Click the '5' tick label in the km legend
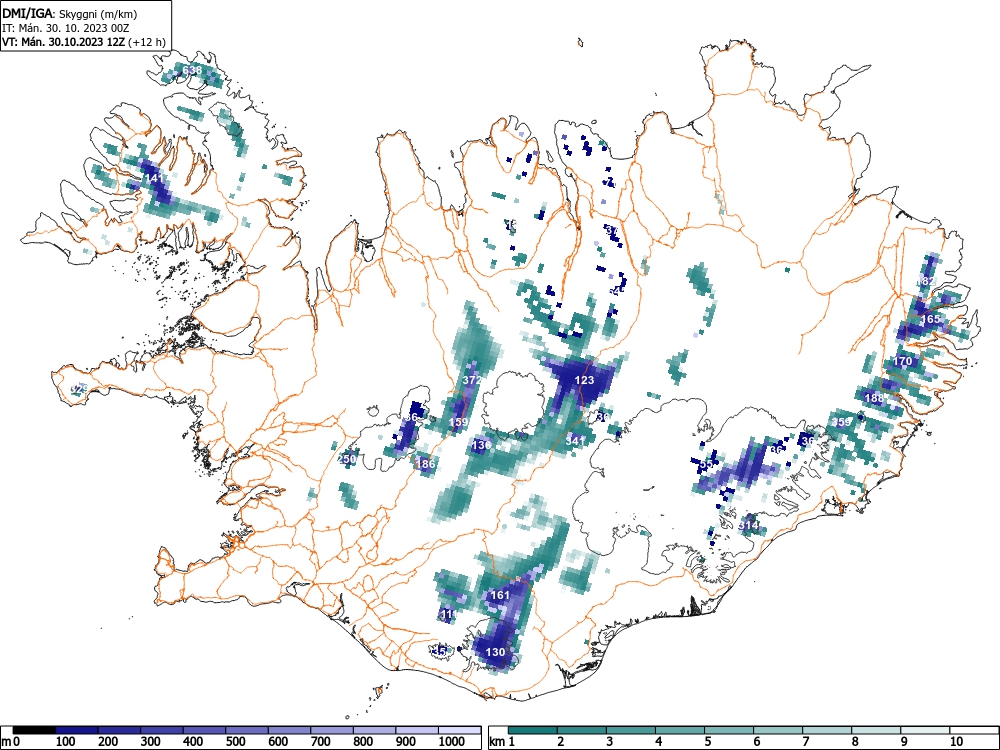1000x750 pixels. 708,741
